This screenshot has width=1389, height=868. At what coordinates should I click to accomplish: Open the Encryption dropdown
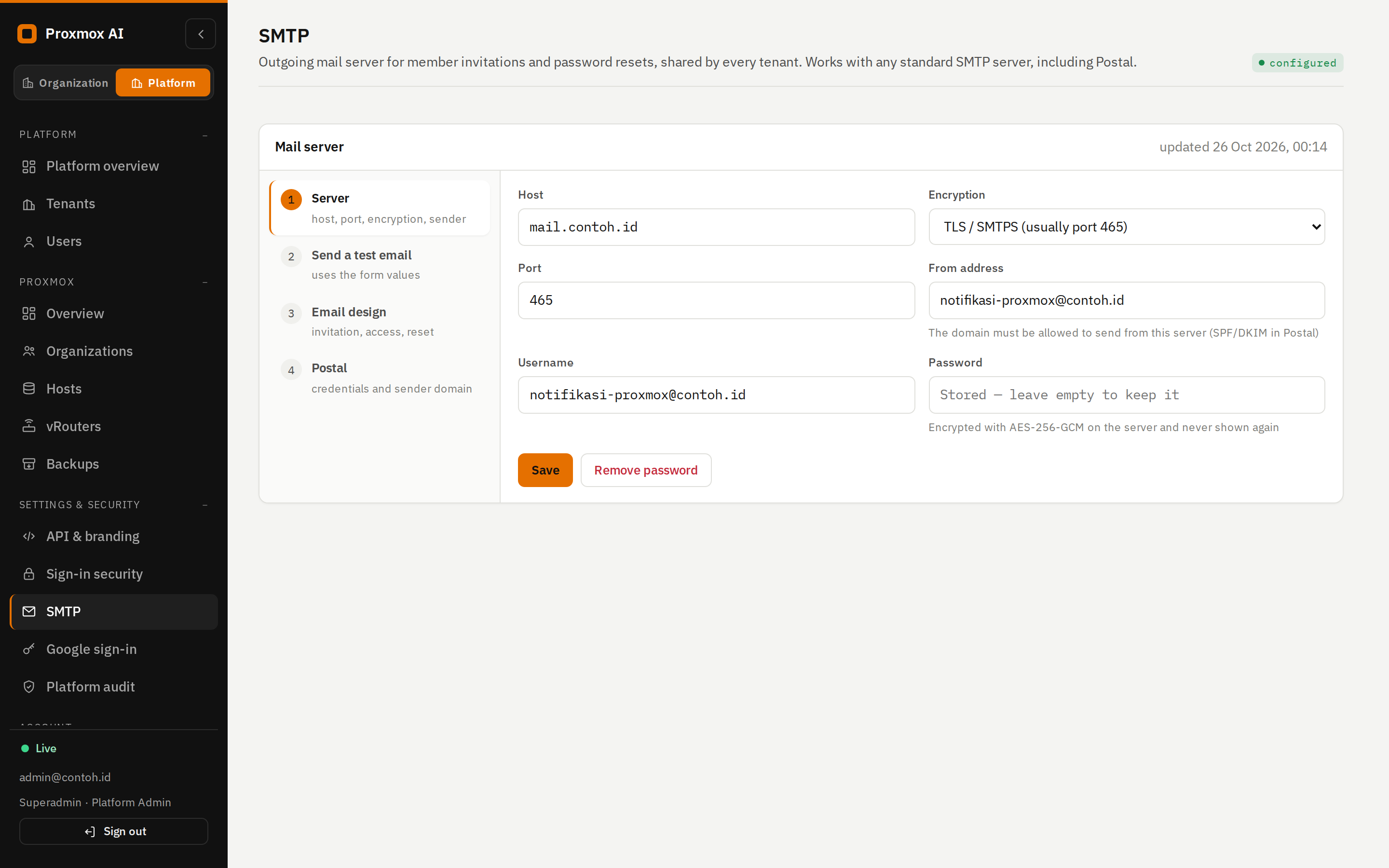(1126, 227)
